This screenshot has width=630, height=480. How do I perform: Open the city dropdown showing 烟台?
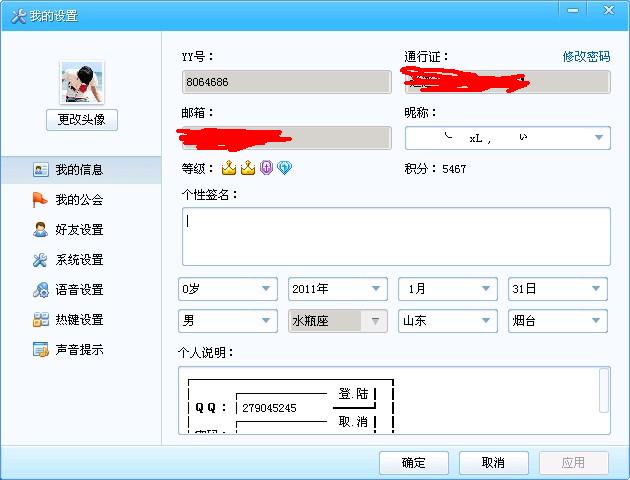558,321
